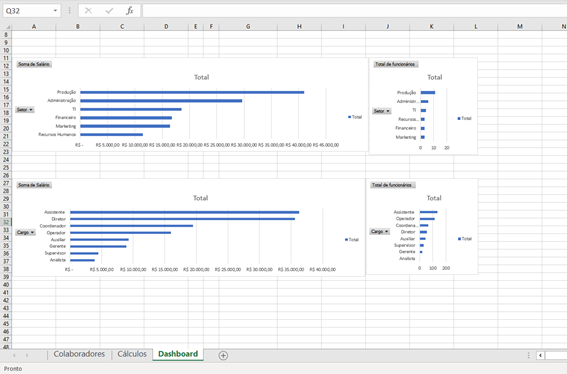
Task: Select column A header
Action: (x=34, y=26)
